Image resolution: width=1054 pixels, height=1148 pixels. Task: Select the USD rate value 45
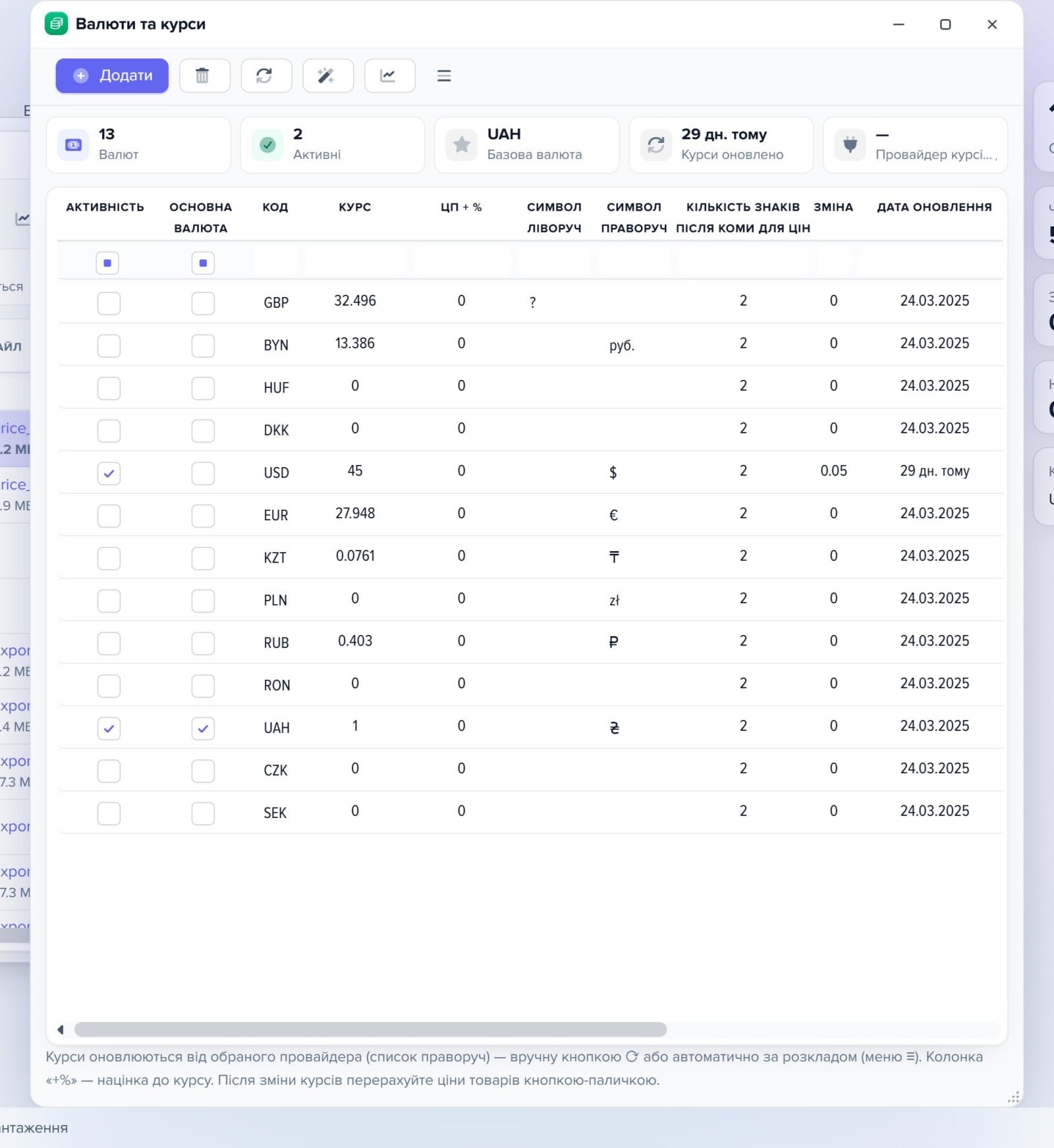[355, 471]
